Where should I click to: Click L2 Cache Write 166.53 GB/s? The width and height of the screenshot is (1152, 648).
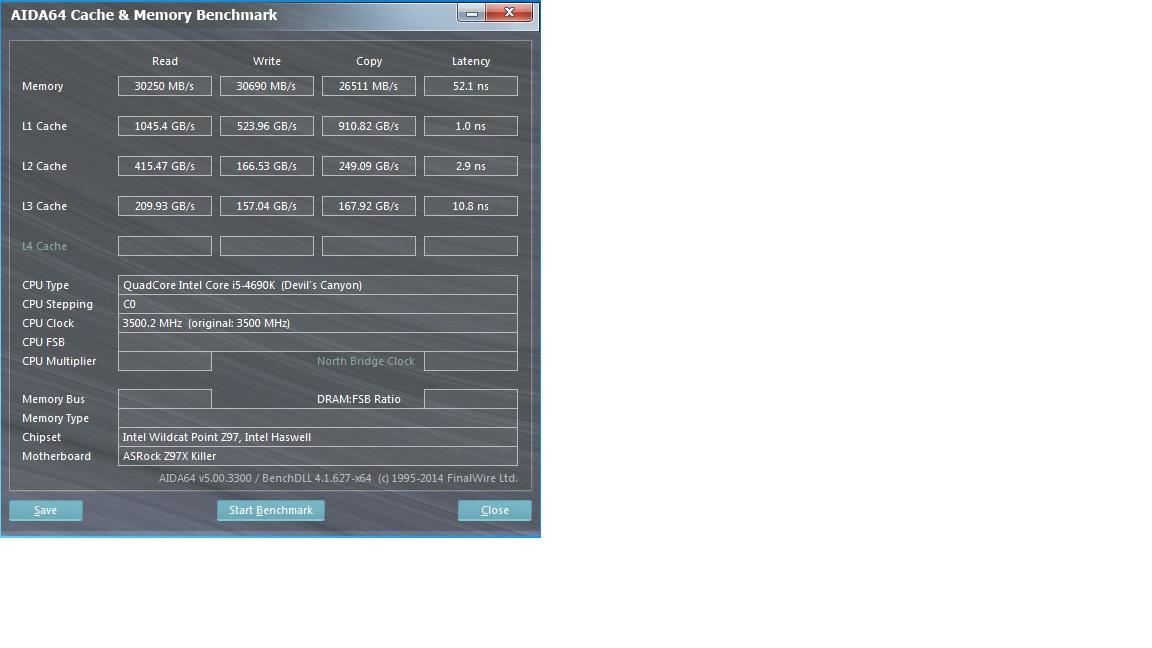(267, 166)
